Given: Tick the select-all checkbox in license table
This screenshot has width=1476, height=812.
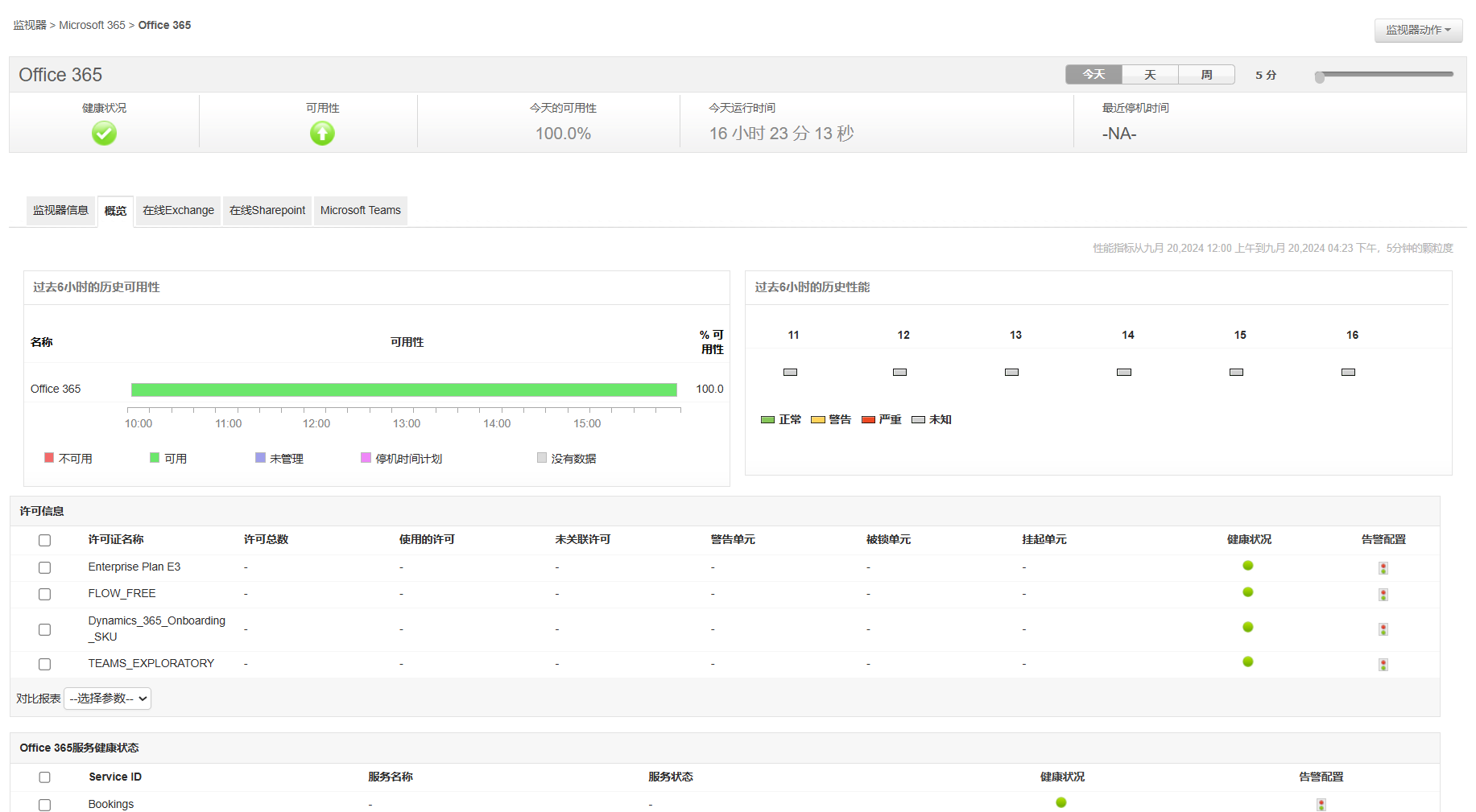Looking at the screenshot, I should 44,541.
